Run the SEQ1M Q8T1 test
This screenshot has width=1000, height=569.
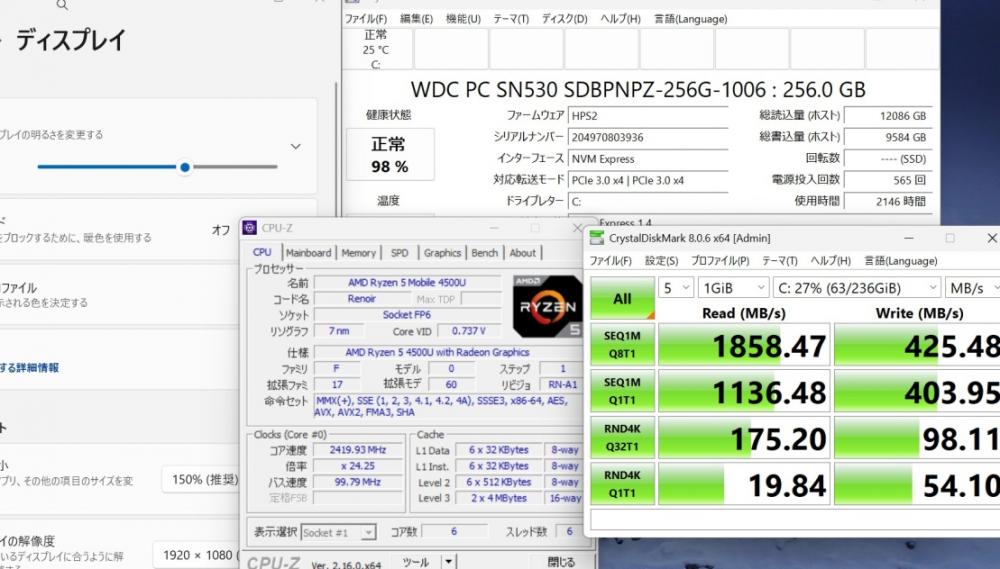(x=622, y=344)
